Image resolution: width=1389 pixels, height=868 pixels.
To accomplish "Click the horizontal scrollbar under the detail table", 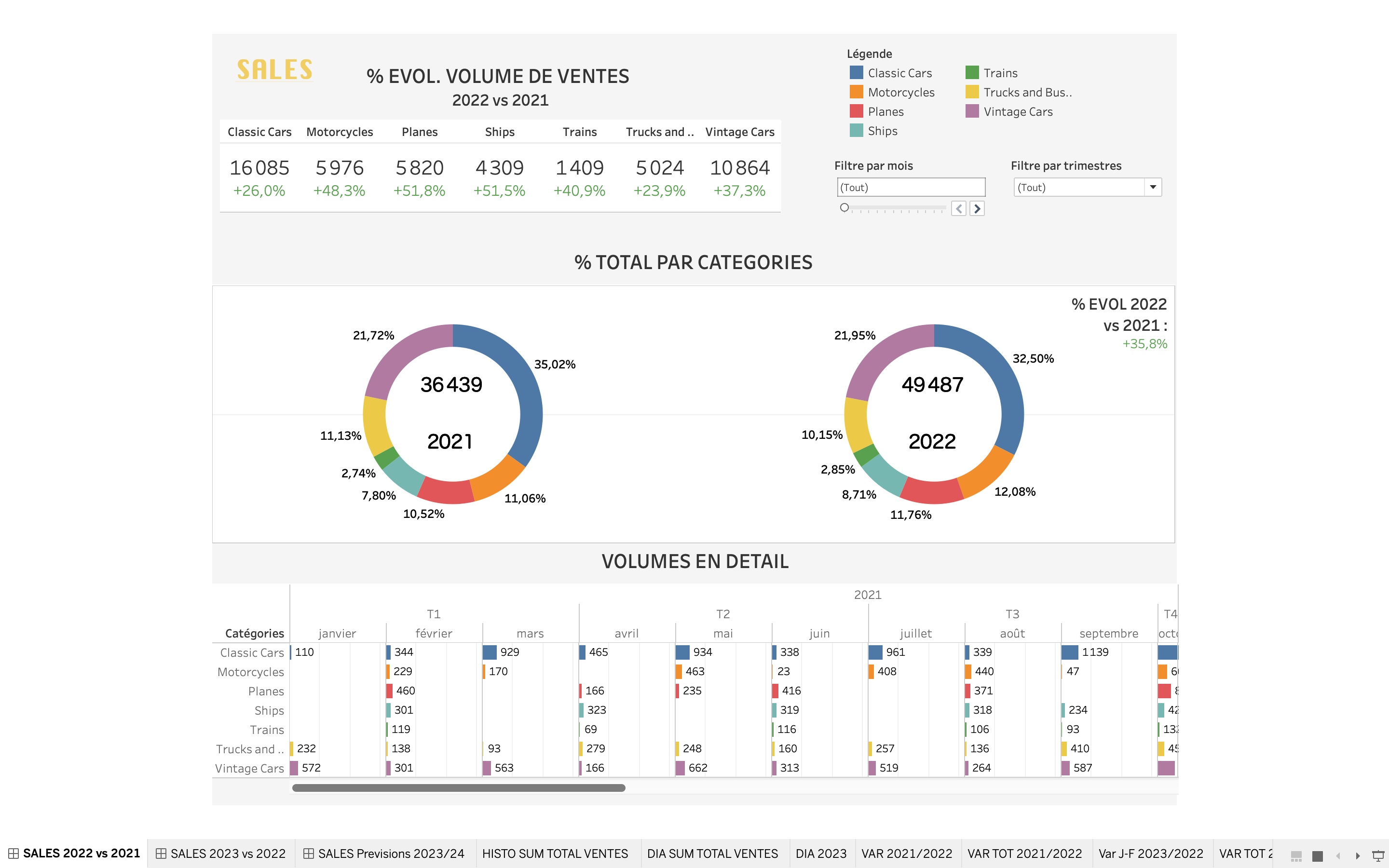I will (458, 787).
